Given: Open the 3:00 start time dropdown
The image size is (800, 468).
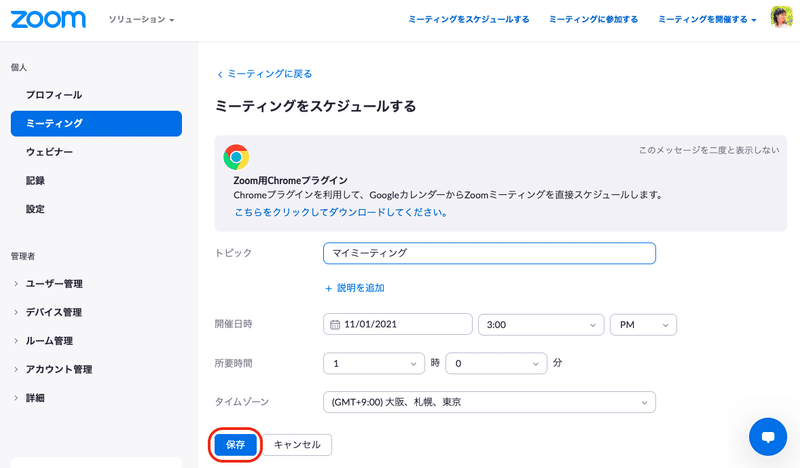Looking at the screenshot, I should [541, 325].
